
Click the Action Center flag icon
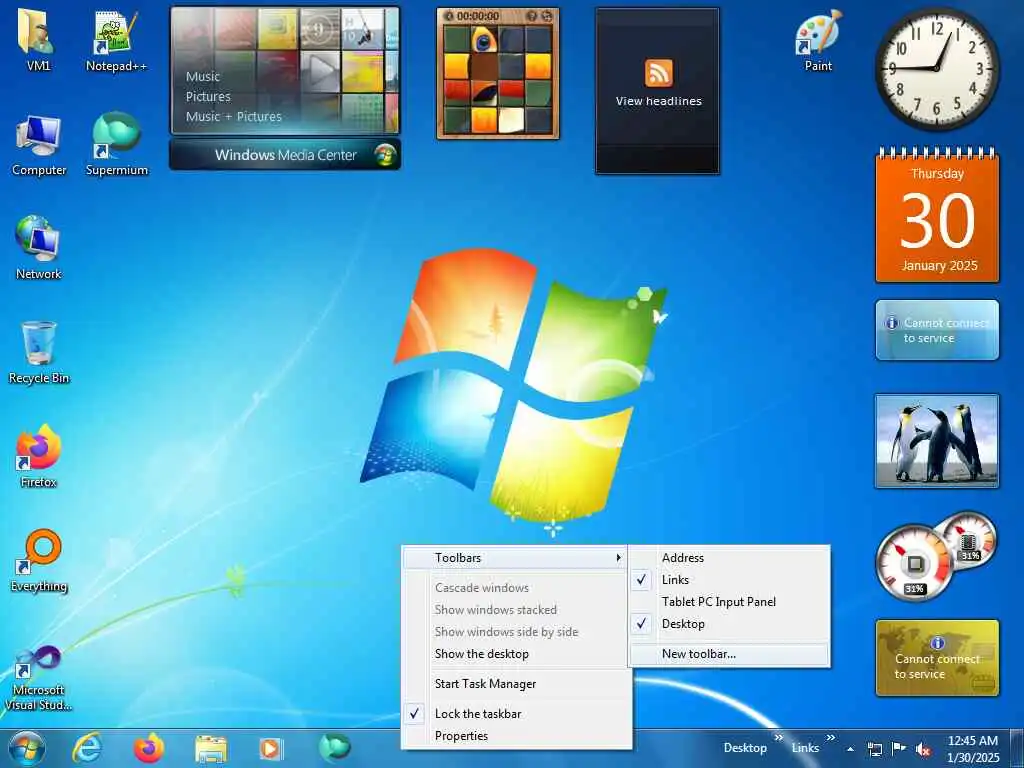click(899, 748)
